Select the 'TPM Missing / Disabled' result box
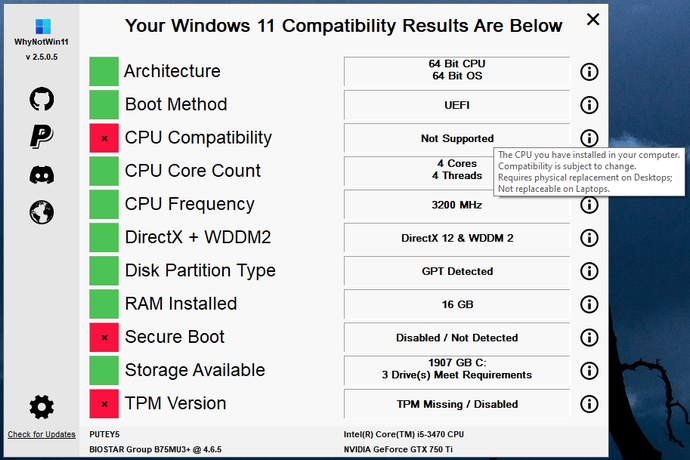Viewport: 690px width, 460px height. [x=457, y=404]
